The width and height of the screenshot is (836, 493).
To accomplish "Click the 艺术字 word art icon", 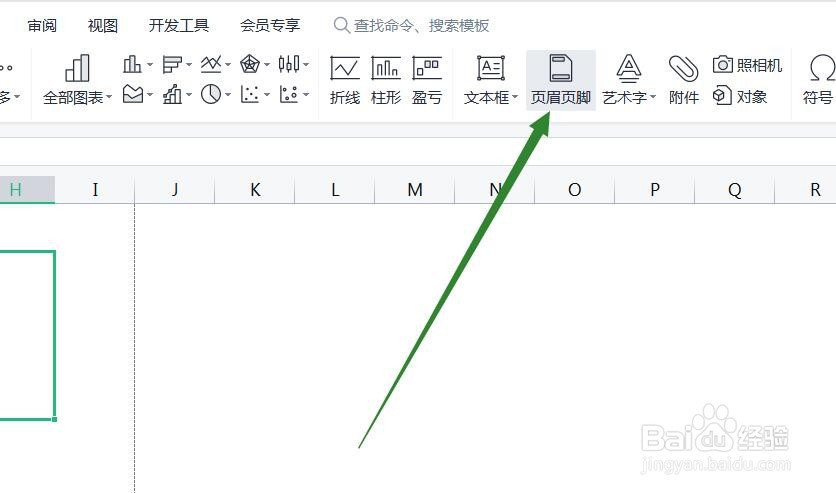I will click(x=629, y=68).
